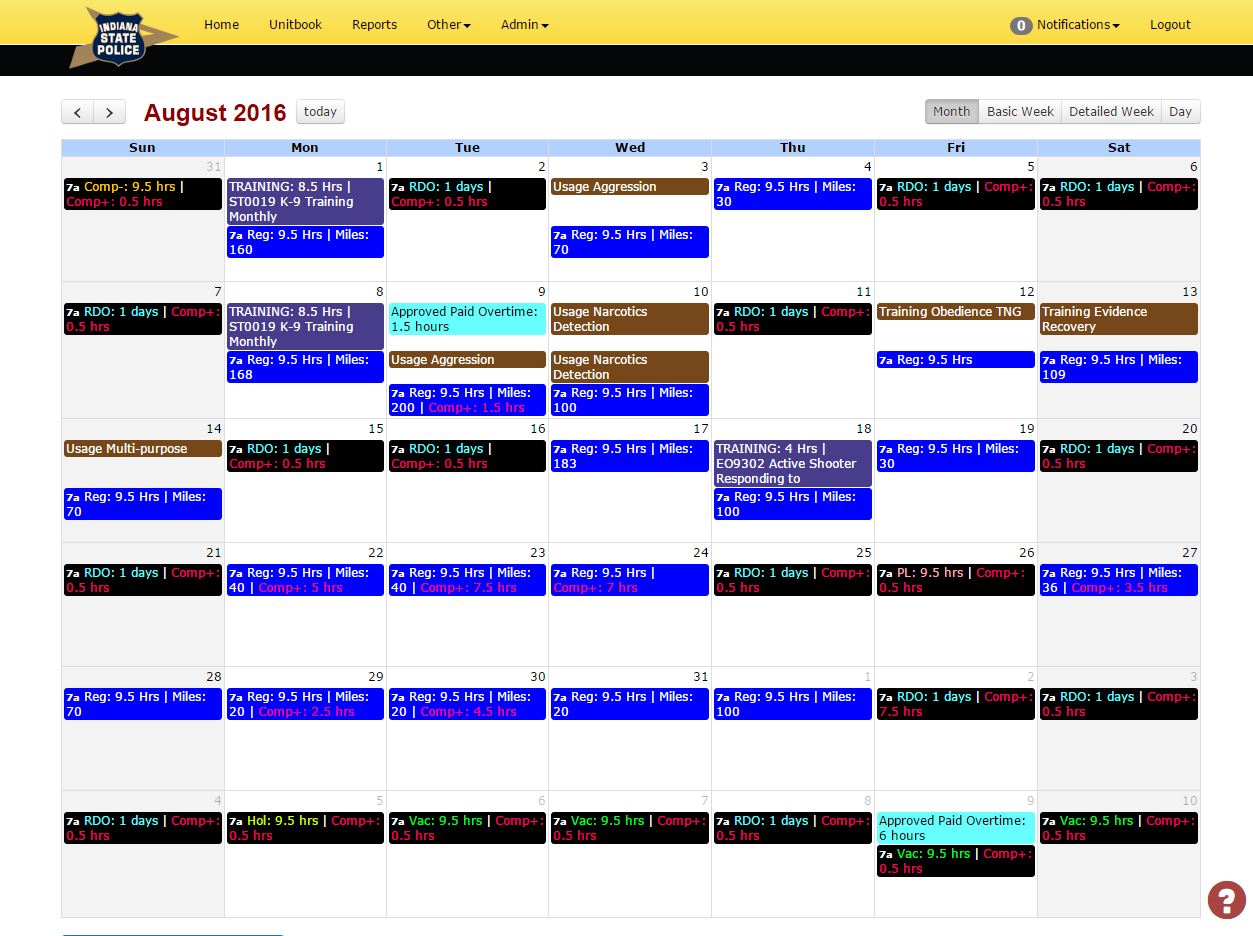
Task: Open Approved Paid Overtime 1.5 hours entry
Action: click(x=467, y=319)
